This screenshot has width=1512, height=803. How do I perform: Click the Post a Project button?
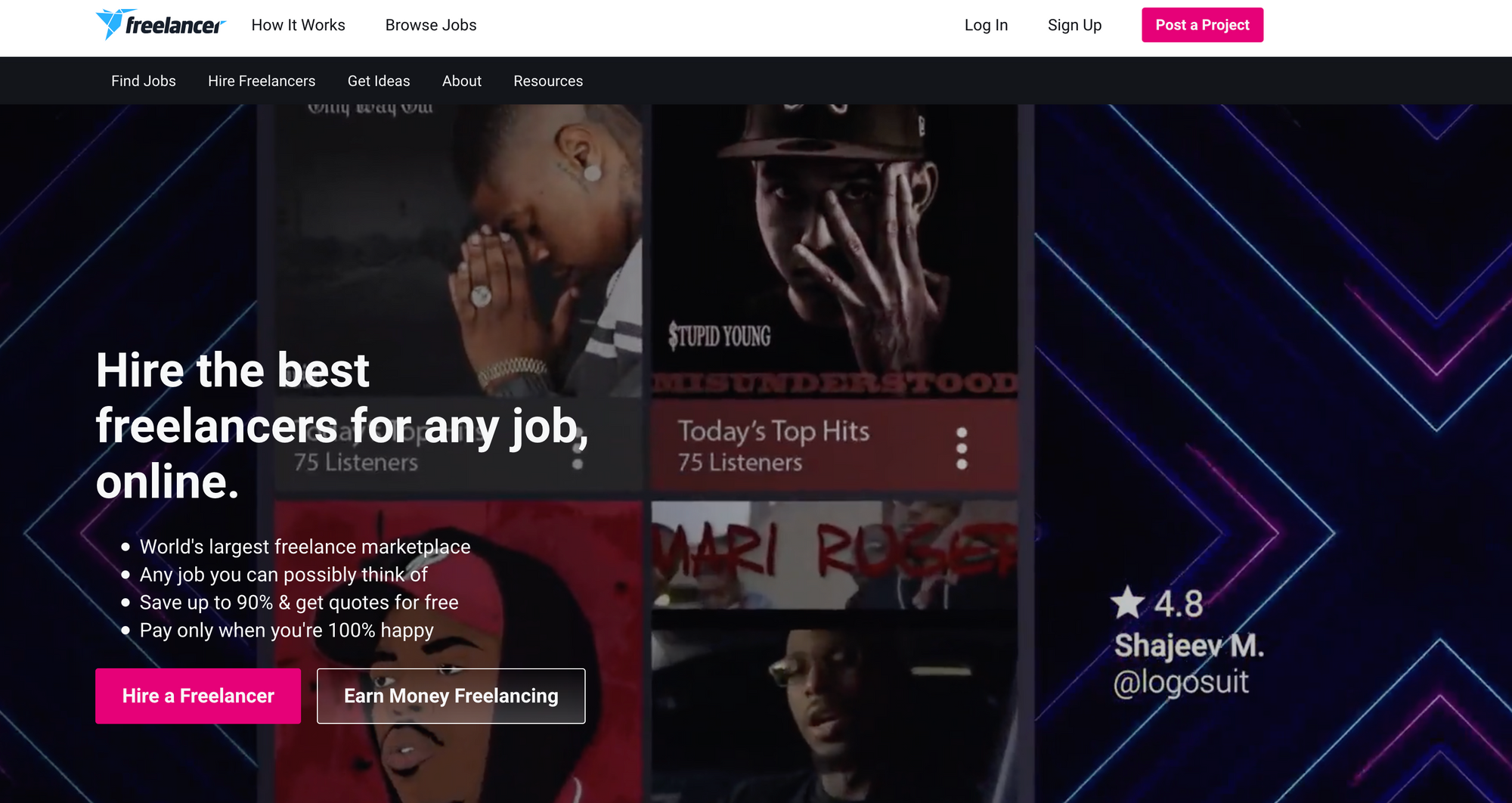click(1202, 25)
